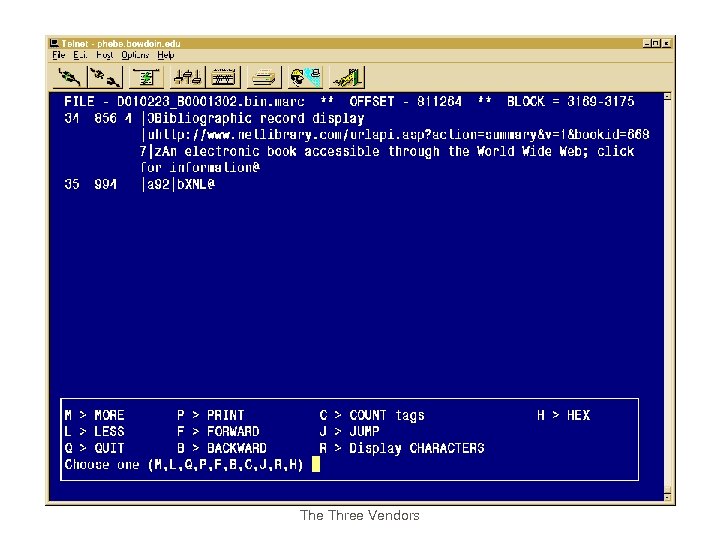Click the 'H > HEX' option text
Screen dimensions: 720x540
563,415
